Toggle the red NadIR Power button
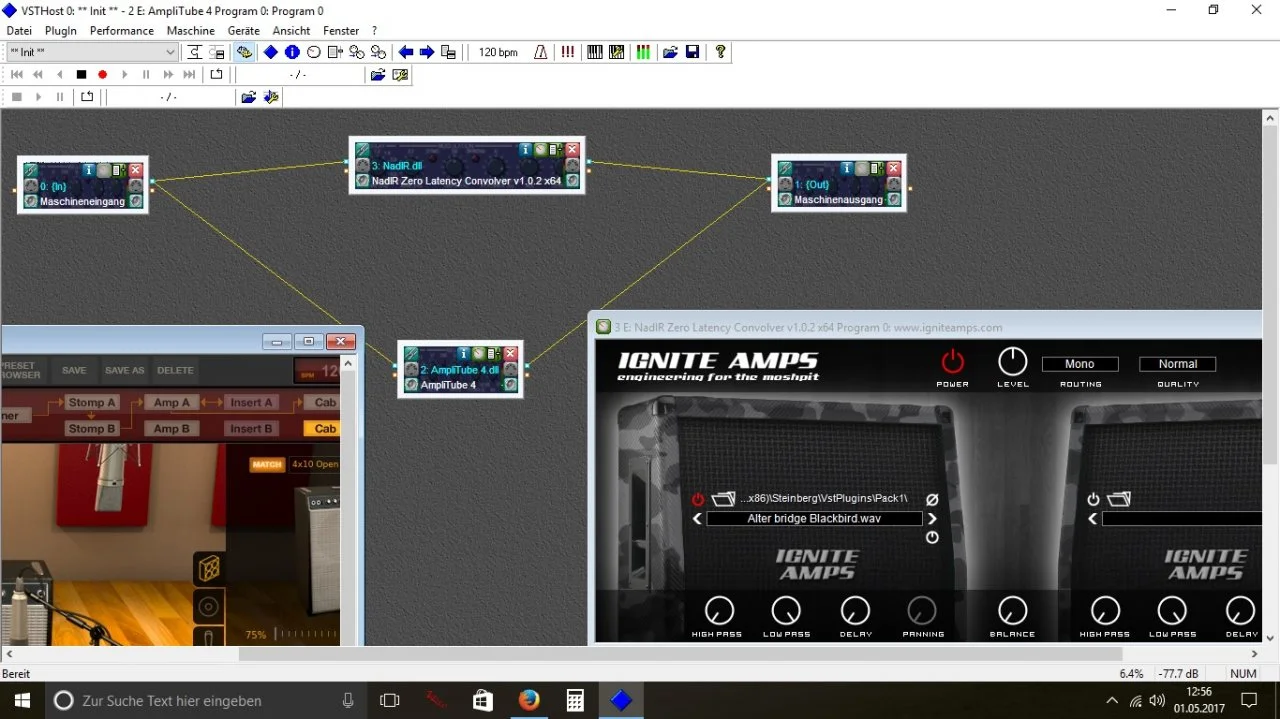 tap(952, 361)
